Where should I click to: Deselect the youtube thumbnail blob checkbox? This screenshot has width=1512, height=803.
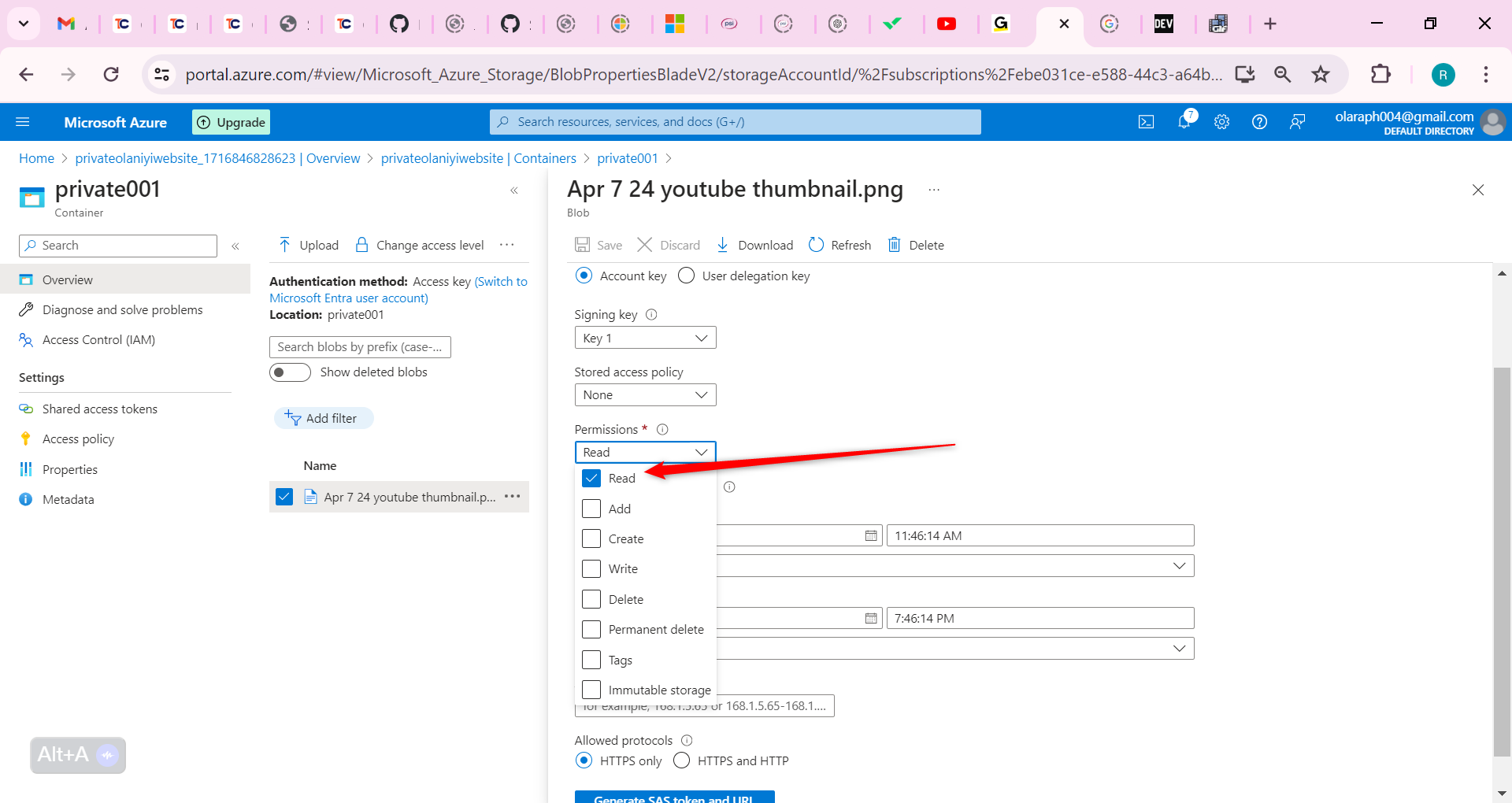[x=284, y=497]
